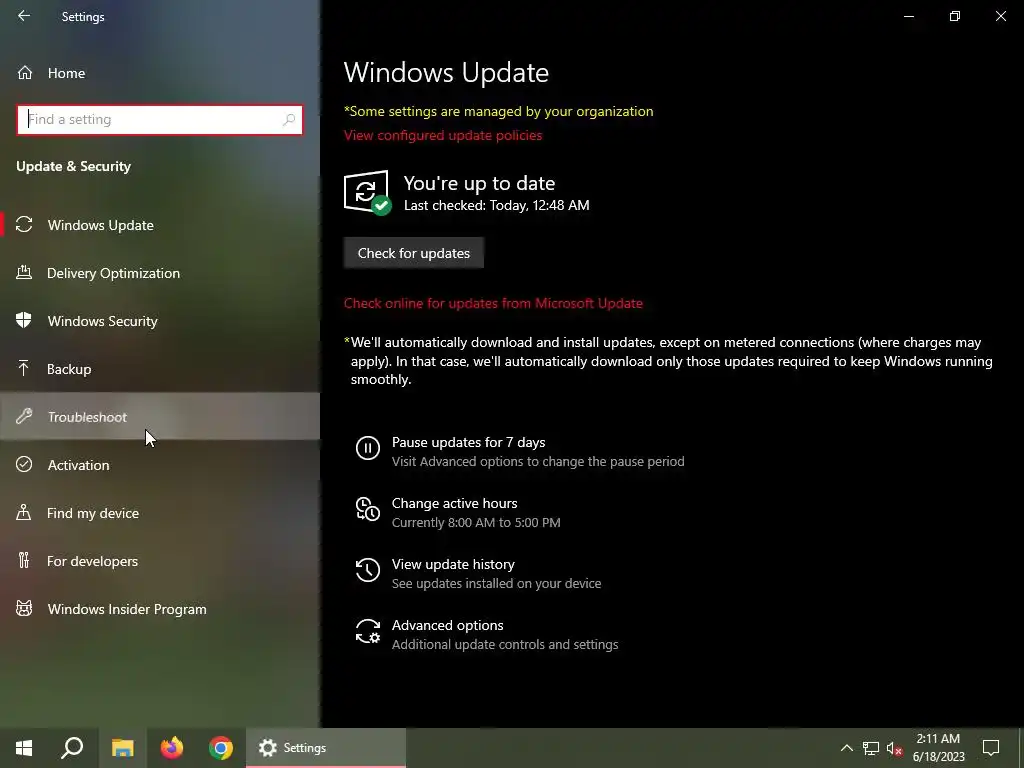Open the notification action center icon

(x=991, y=748)
